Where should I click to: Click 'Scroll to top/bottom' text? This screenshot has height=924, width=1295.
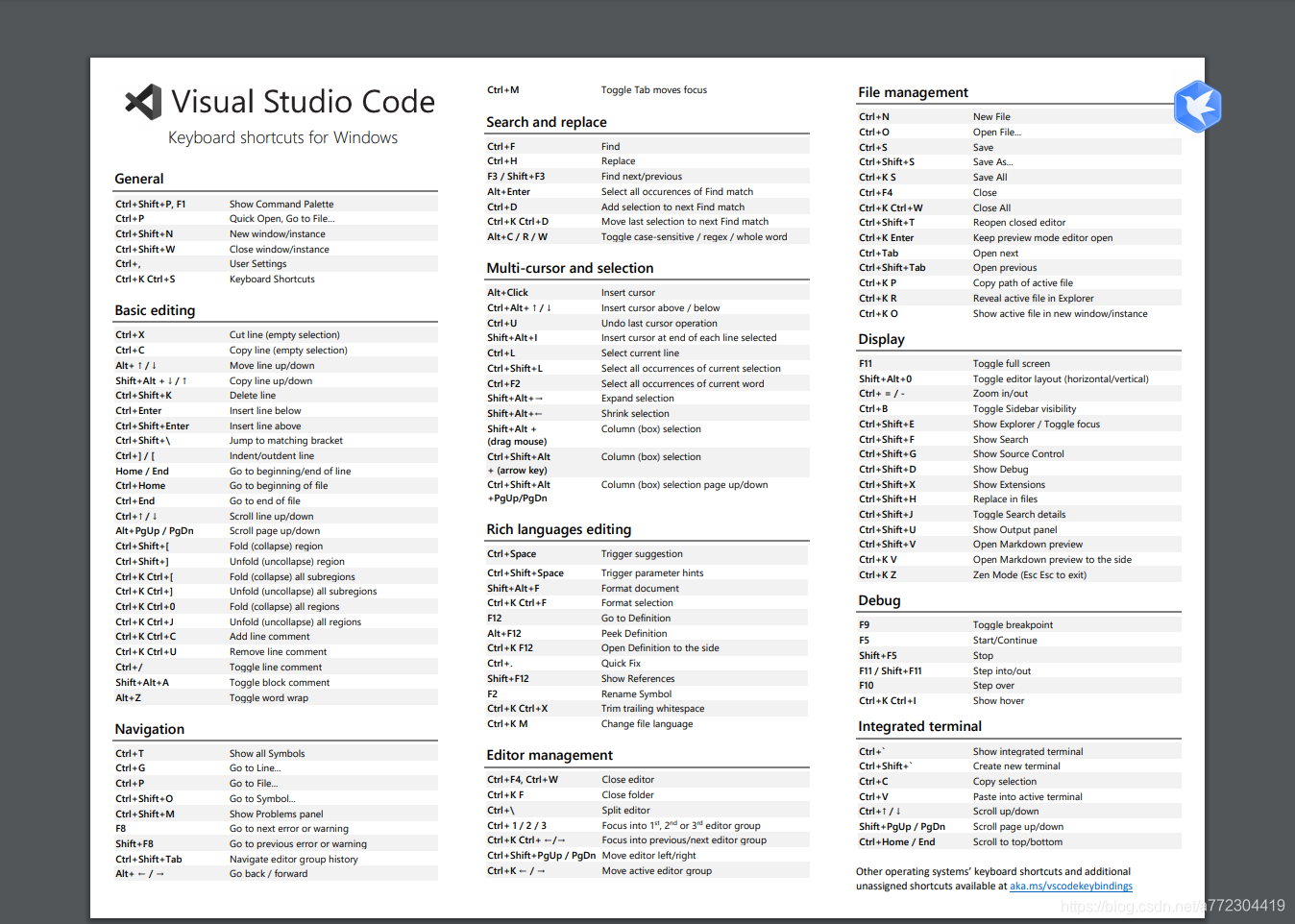[1017, 842]
